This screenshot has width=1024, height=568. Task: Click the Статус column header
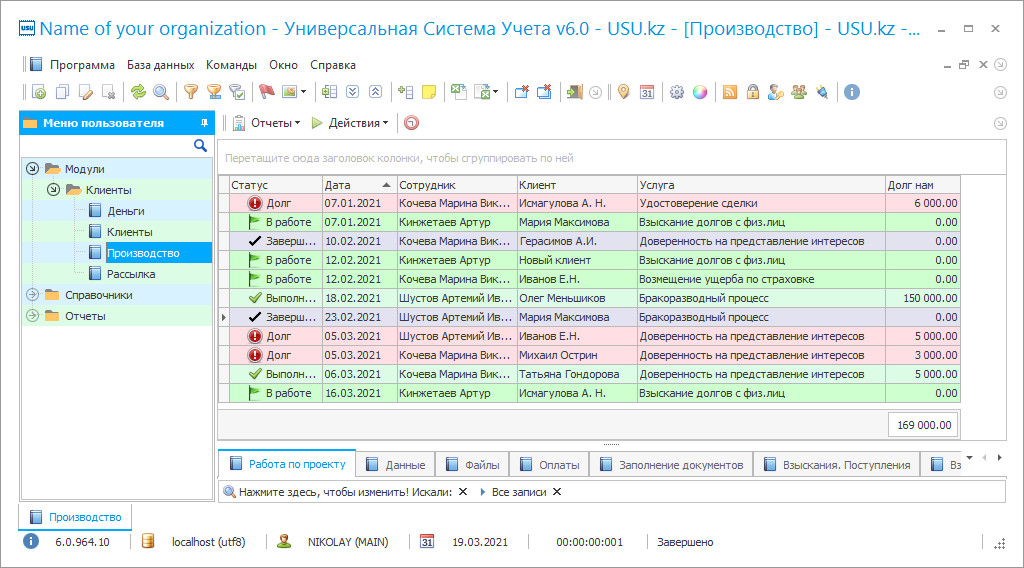[x=276, y=185]
